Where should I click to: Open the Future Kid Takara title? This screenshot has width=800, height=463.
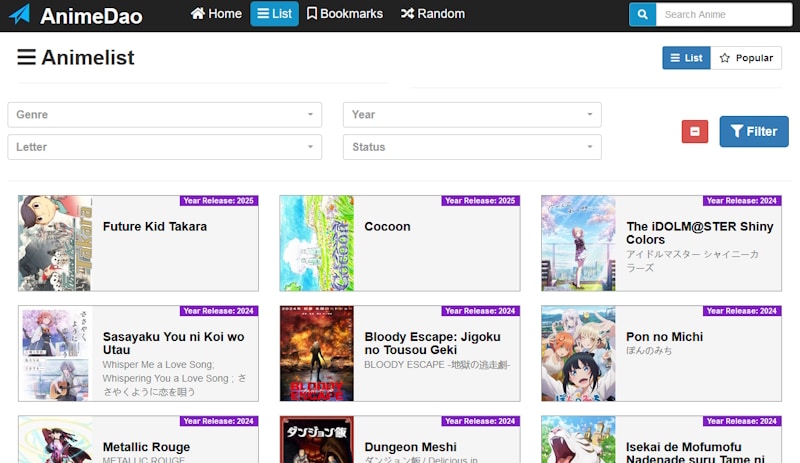(155, 227)
